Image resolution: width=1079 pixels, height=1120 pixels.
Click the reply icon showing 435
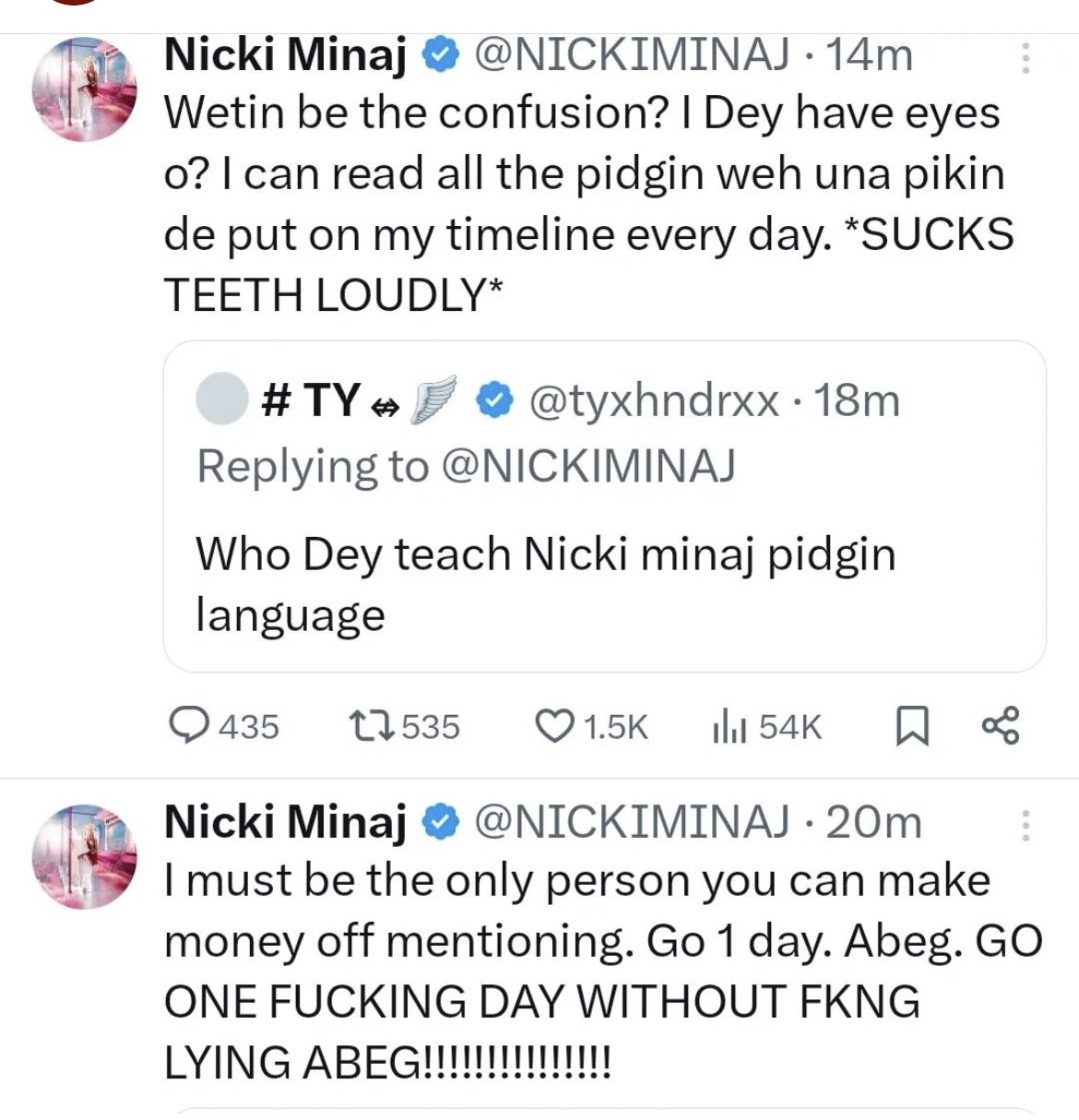190,726
